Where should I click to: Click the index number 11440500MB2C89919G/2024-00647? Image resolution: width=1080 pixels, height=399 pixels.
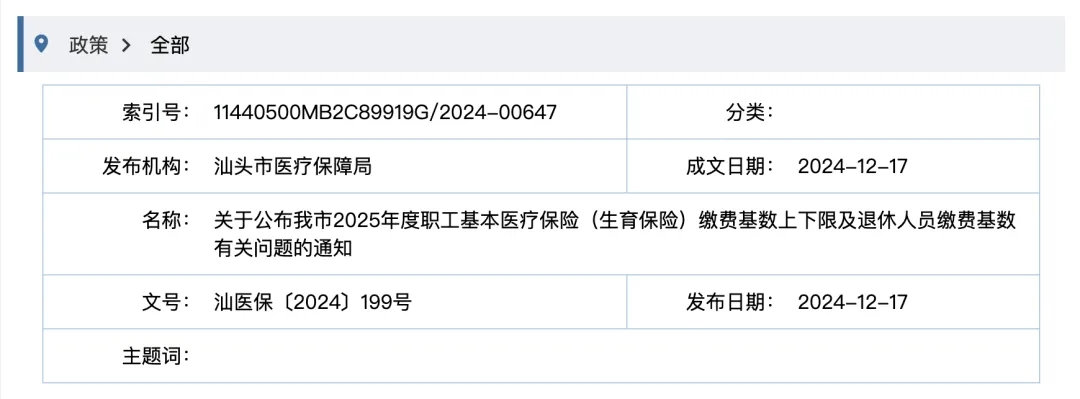(x=384, y=112)
